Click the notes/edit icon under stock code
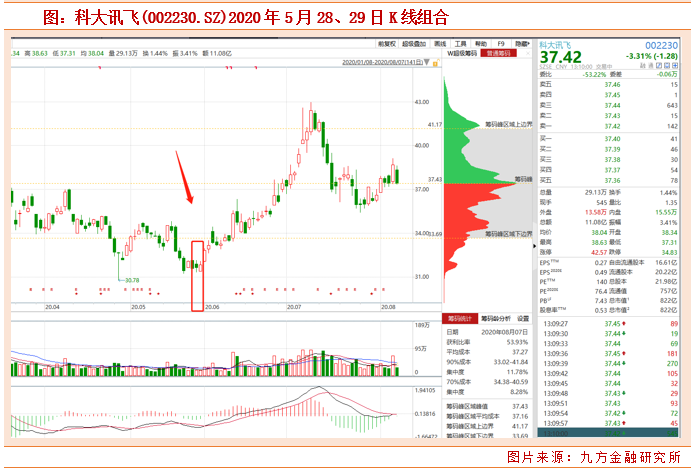Screen dimensions: 695x472 point(659,66)
